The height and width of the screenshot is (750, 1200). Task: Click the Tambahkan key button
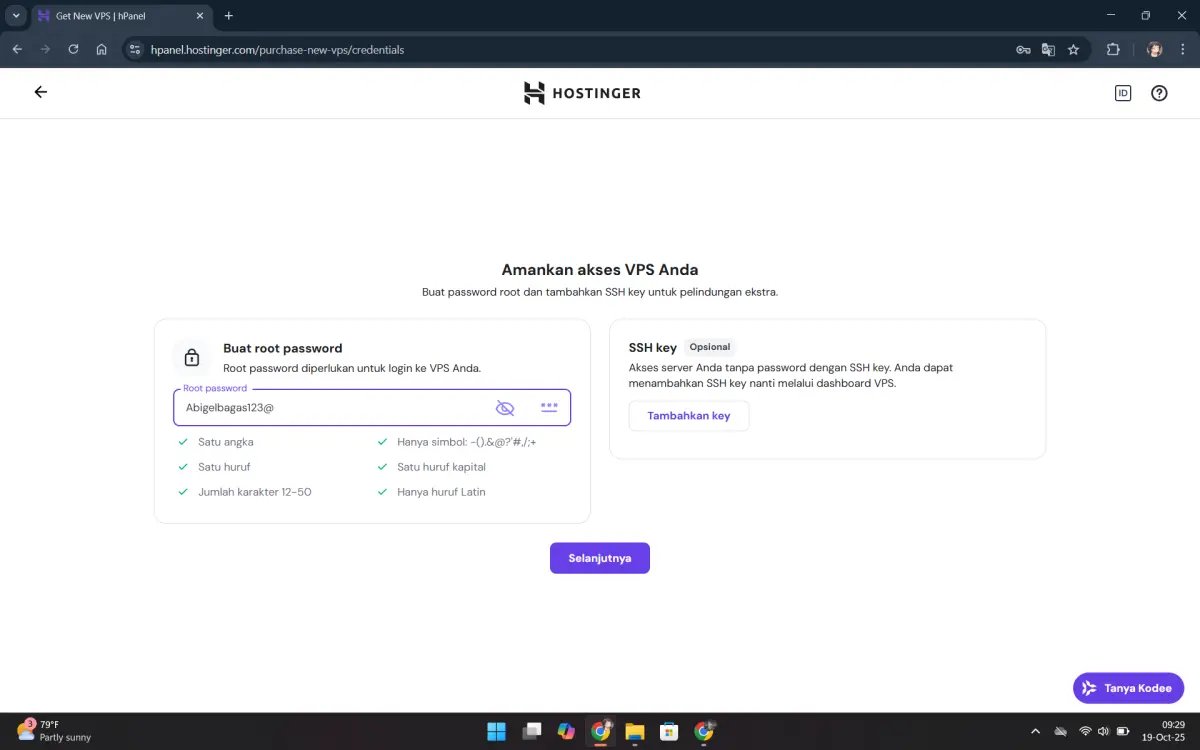[688, 416]
